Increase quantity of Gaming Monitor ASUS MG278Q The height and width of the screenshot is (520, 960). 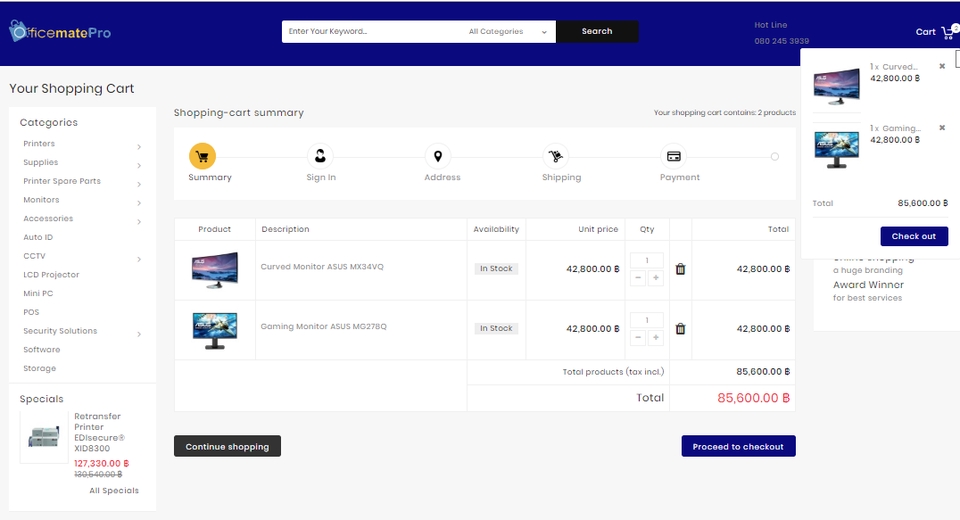656,337
